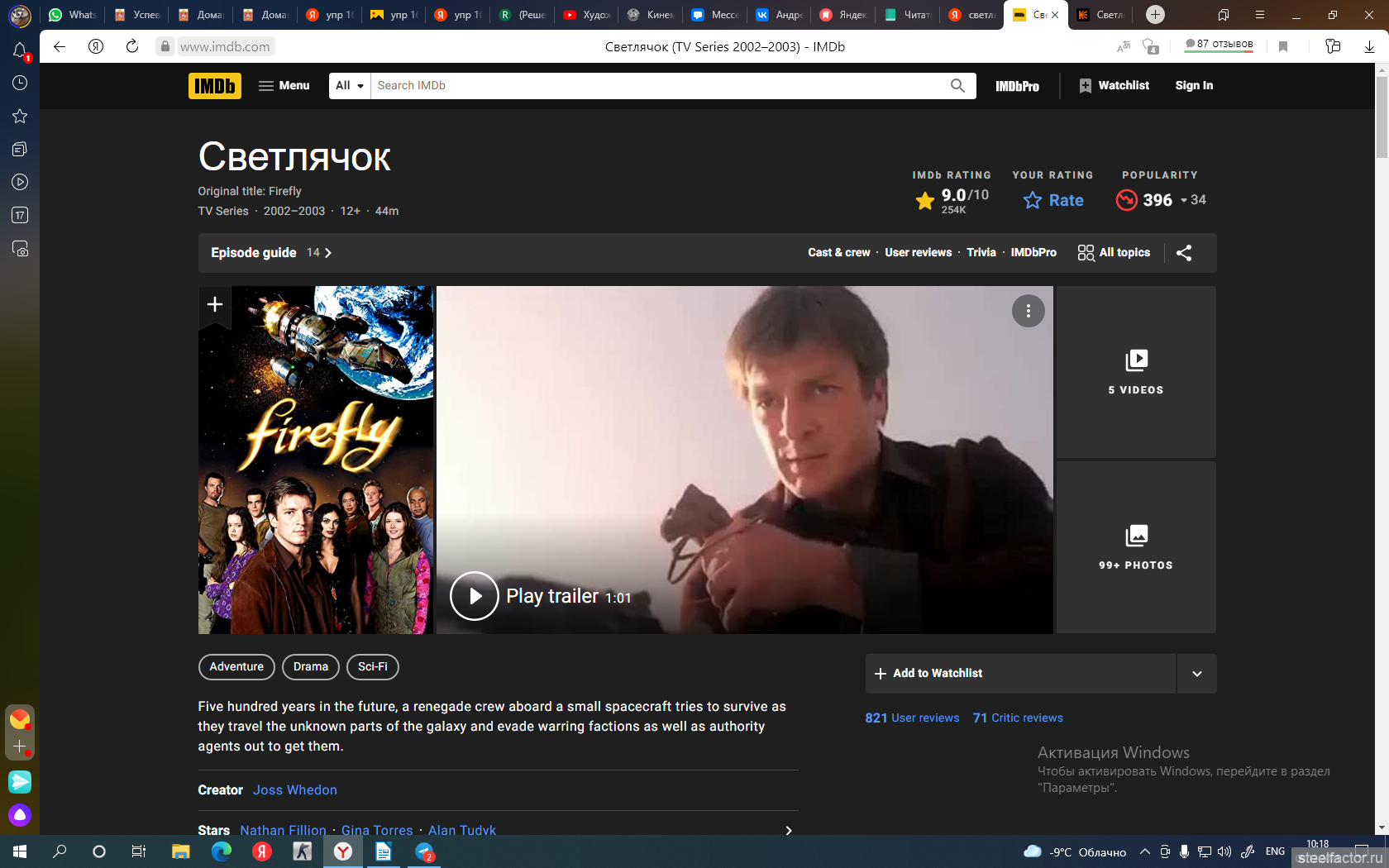Screen dimensions: 1389x868
Task: Expand the Add to Watchlist dropdown arrow
Action: [1196, 674]
